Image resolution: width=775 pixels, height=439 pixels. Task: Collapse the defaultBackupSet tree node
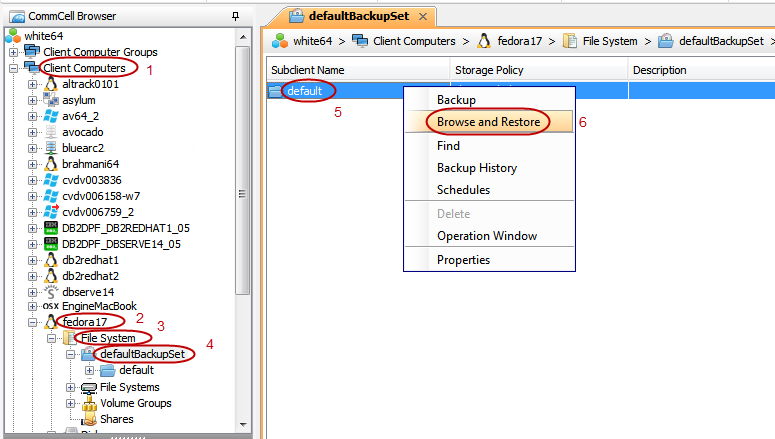click(70, 355)
